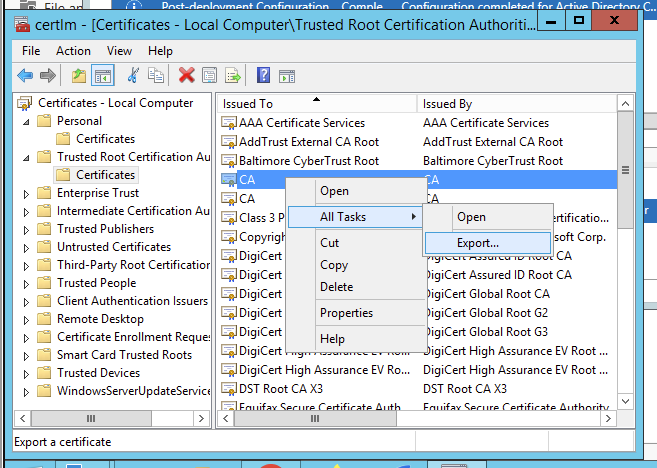This screenshot has width=657, height=468.
Task: Expand the Intermediate Certification Authorities node
Action: click(x=26, y=212)
